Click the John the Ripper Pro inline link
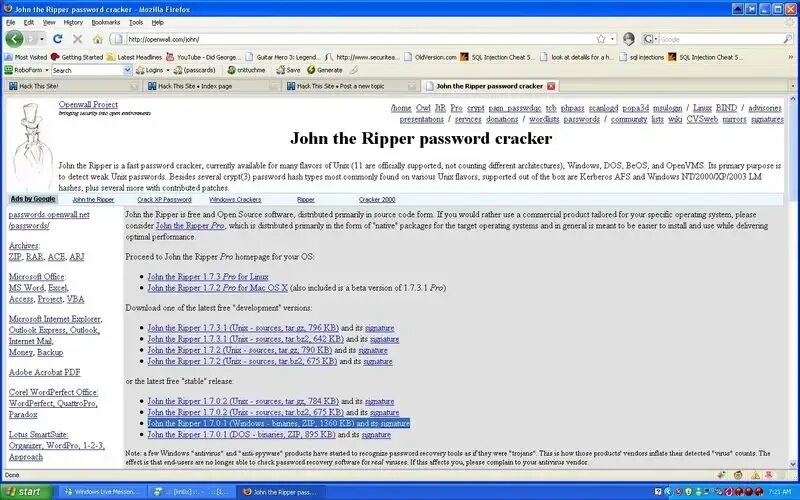This screenshot has width=800, height=500. coord(190,226)
